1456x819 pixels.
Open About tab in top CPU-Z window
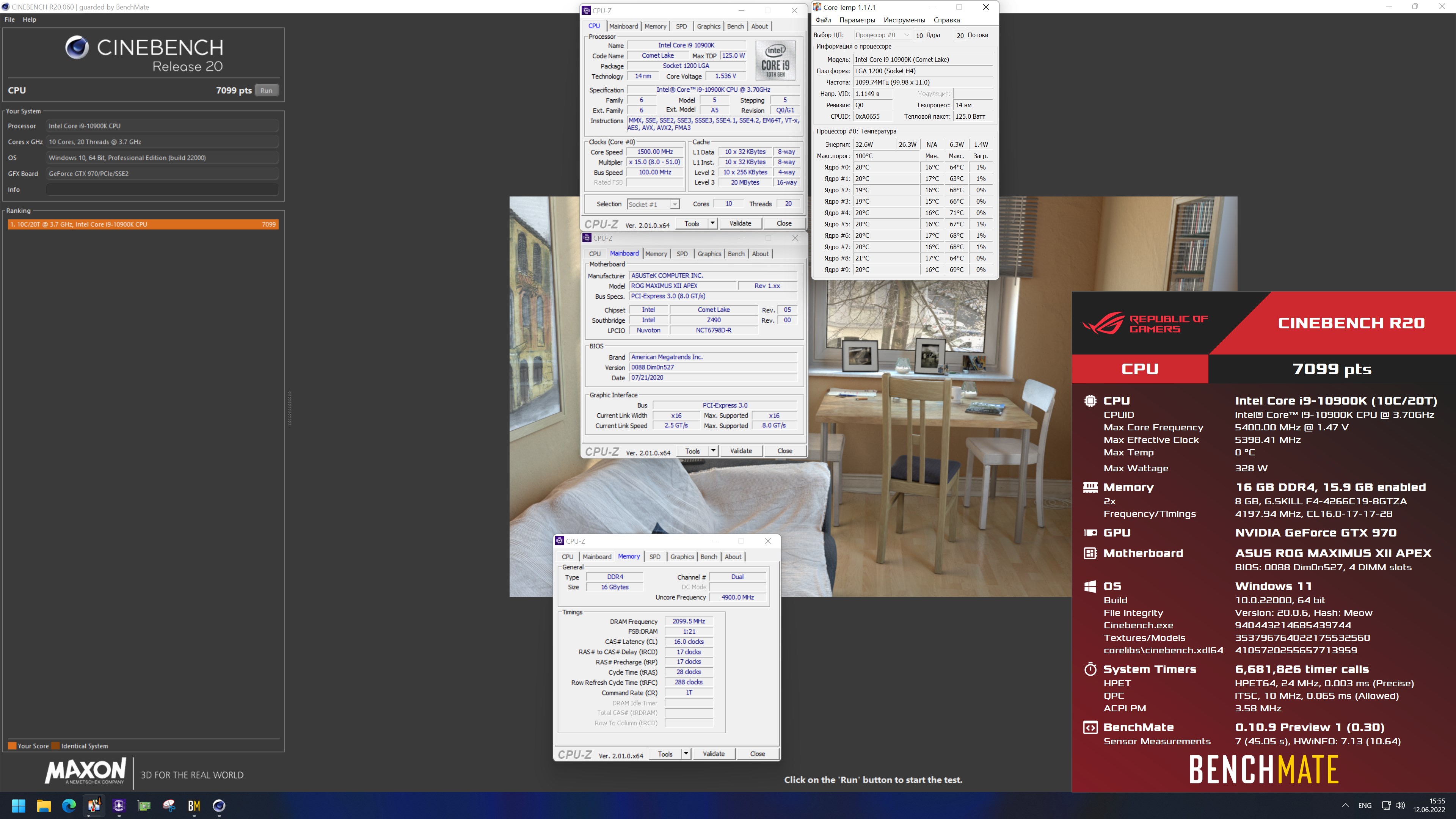tap(759, 26)
